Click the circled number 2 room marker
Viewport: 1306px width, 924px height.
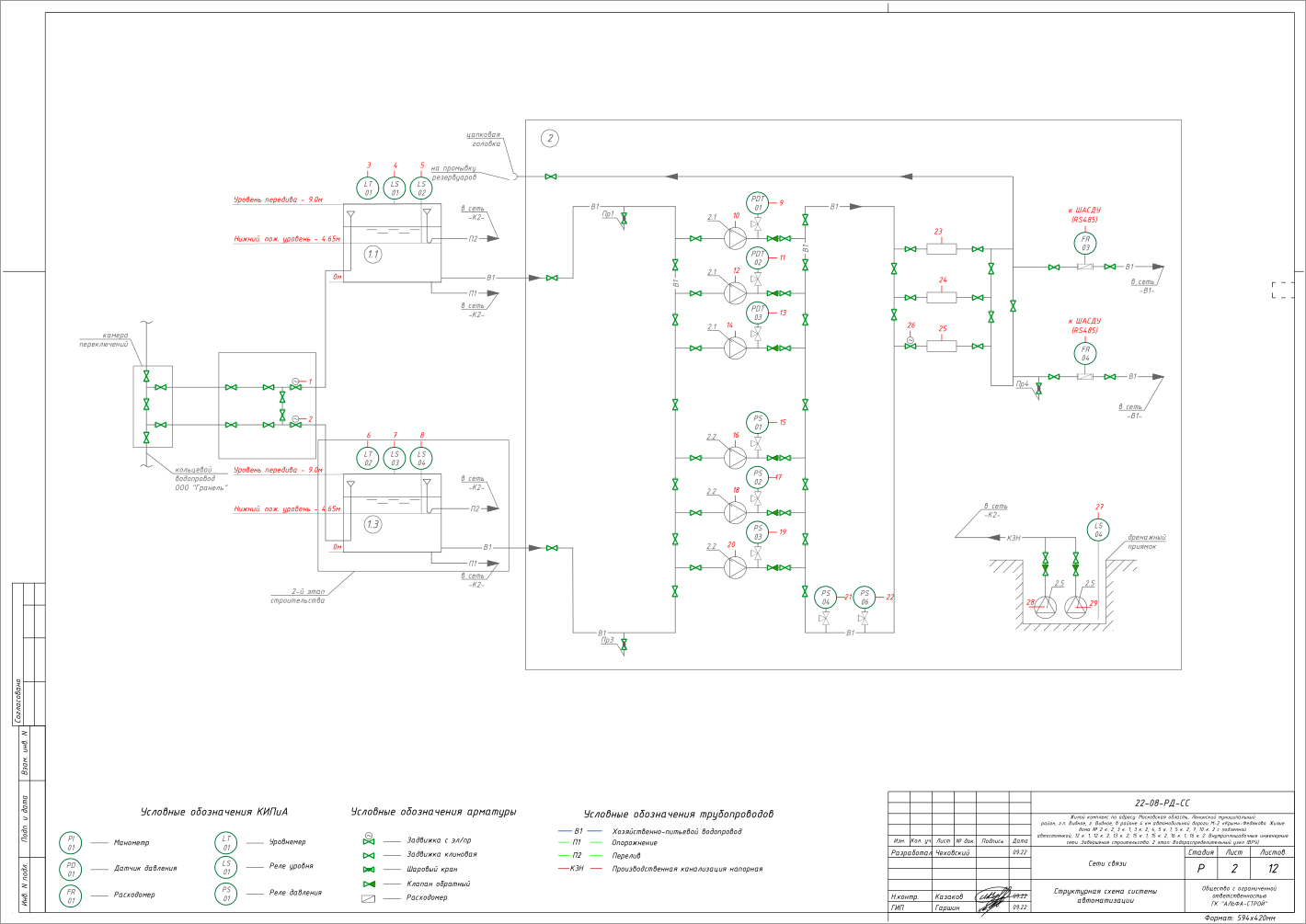point(550,139)
